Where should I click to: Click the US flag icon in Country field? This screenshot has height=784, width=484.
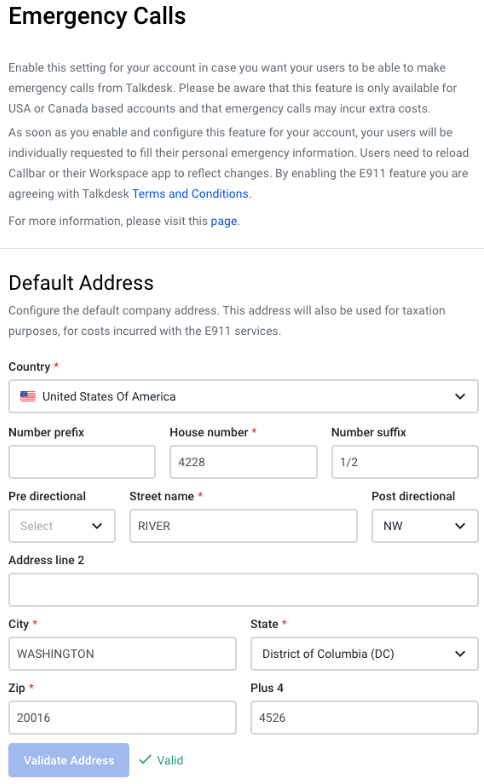[x=28, y=396]
